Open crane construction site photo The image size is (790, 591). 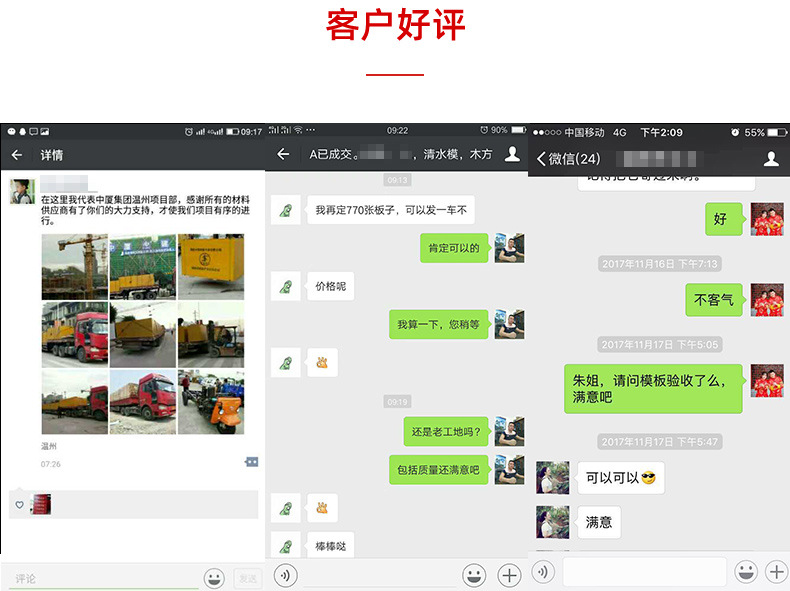click(x=75, y=267)
